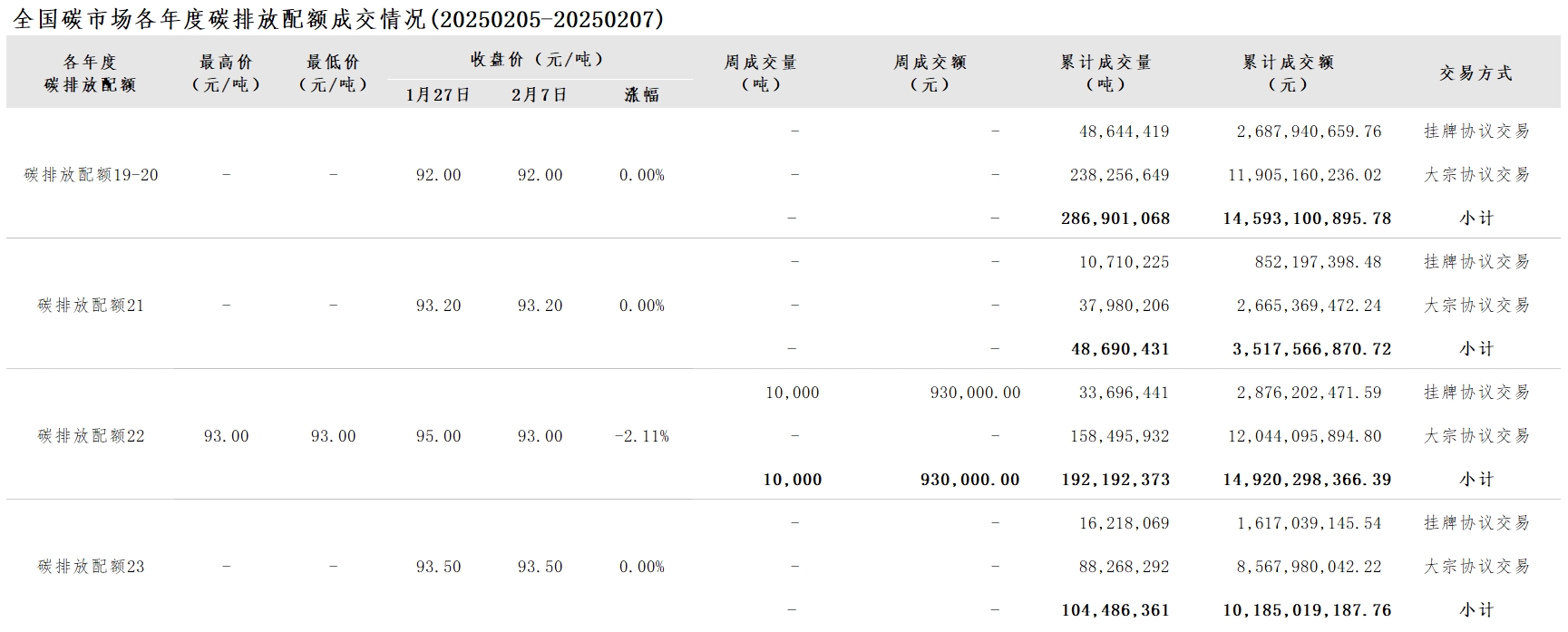
Task: Select the 涨幅 sub-header
Action: pyautogui.click(x=641, y=94)
